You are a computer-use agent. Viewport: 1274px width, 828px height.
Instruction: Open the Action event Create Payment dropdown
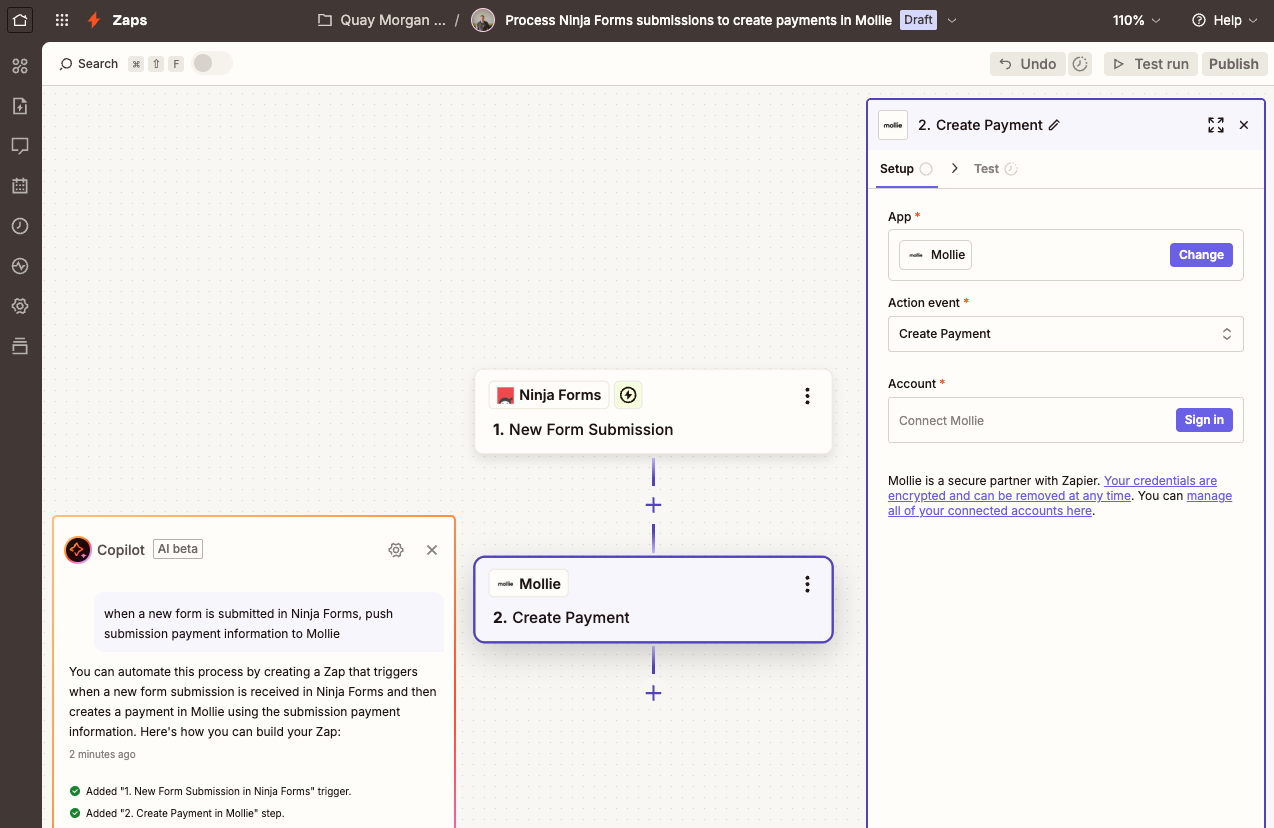coord(1066,334)
